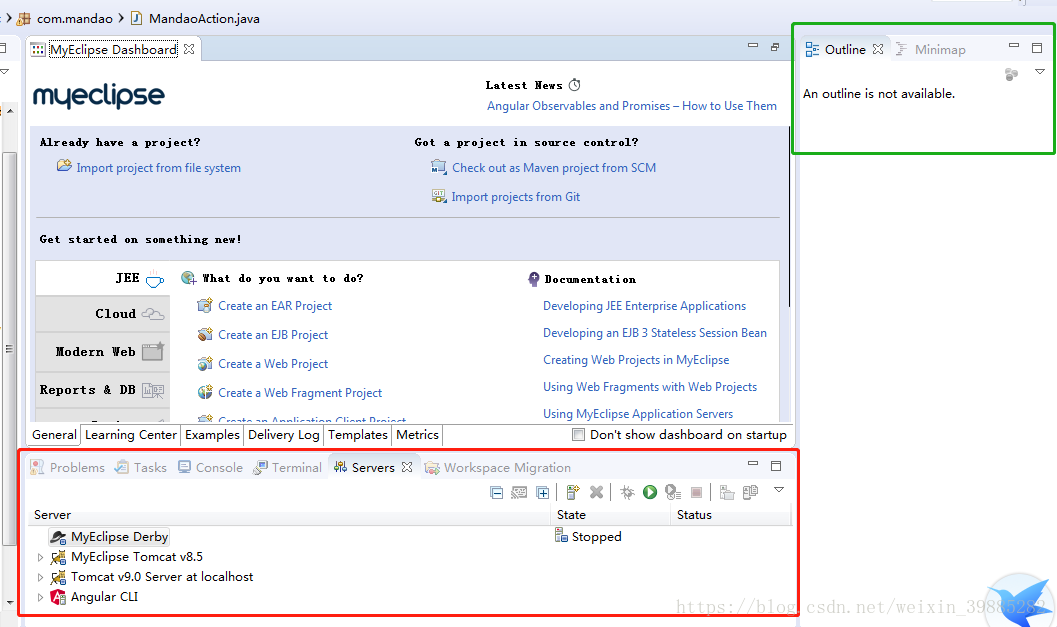Image resolution: width=1057 pixels, height=627 pixels.
Task: Click the connectors icon in Servers toolbar
Action: click(x=519, y=493)
